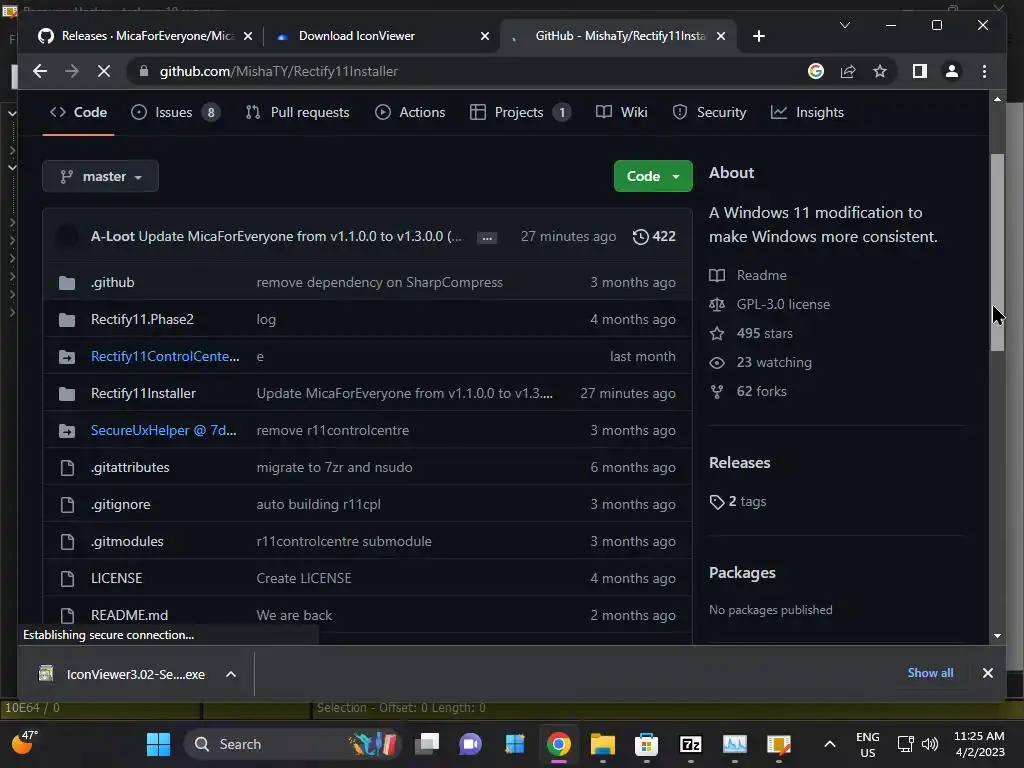Bookmark this page with the star icon

click(x=880, y=71)
